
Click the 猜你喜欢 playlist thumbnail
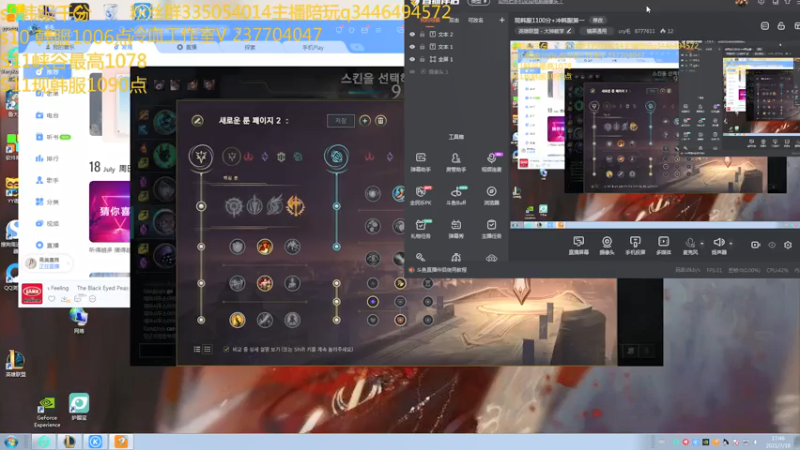click(x=109, y=212)
